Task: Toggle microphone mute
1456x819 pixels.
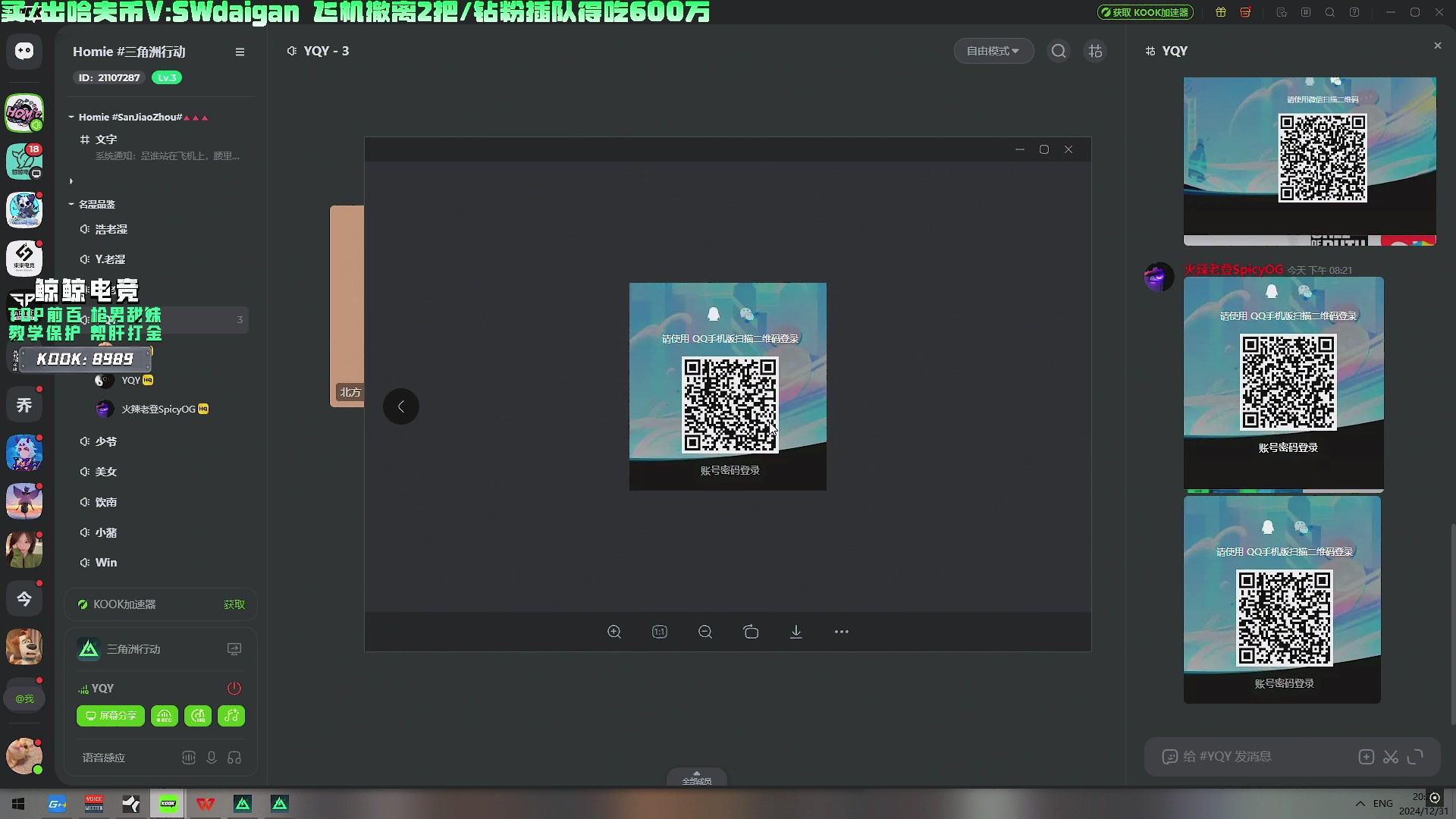Action: click(212, 758)
